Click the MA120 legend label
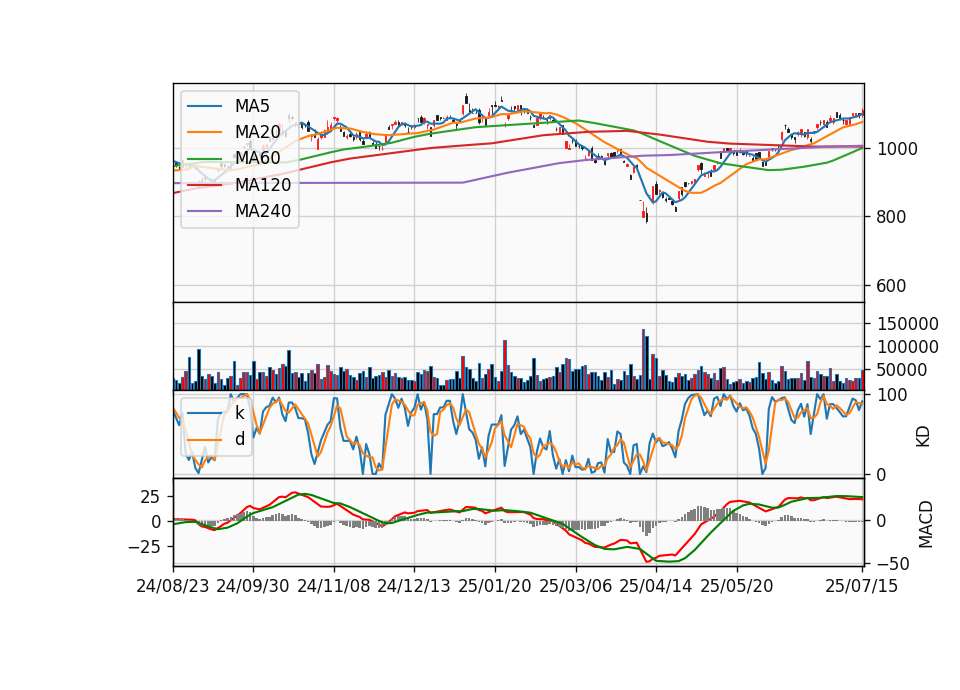The height and width of the screenshot is (690, 960). coord(263,184)
